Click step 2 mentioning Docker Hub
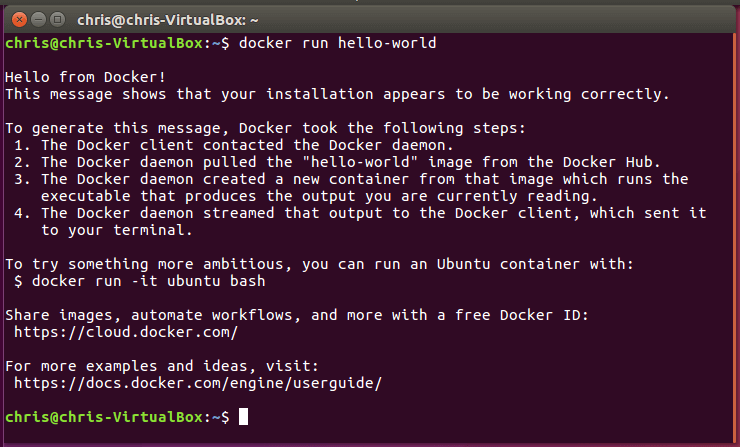The height and width of the screenshot is (447, 740). coord(337,162)
